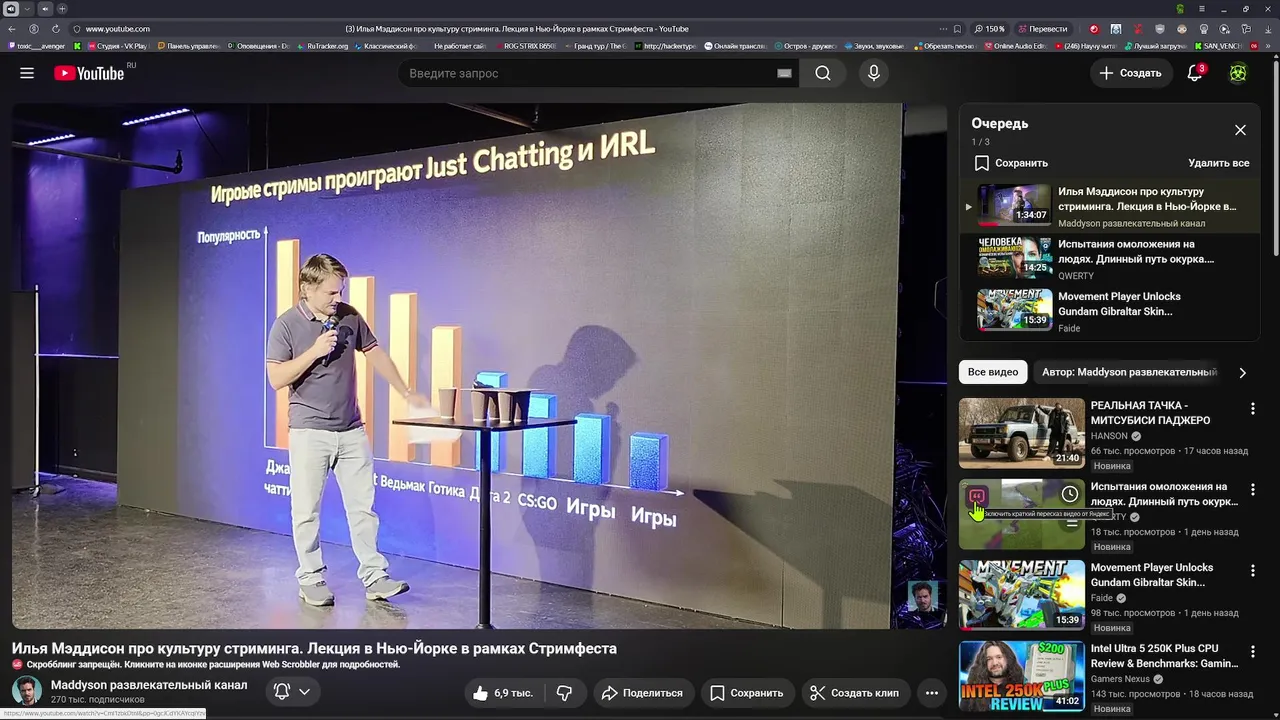This screenshot has height=720, width=1280.
Task: Click the www.youtube.com address bar
Action: pos(118,29)
